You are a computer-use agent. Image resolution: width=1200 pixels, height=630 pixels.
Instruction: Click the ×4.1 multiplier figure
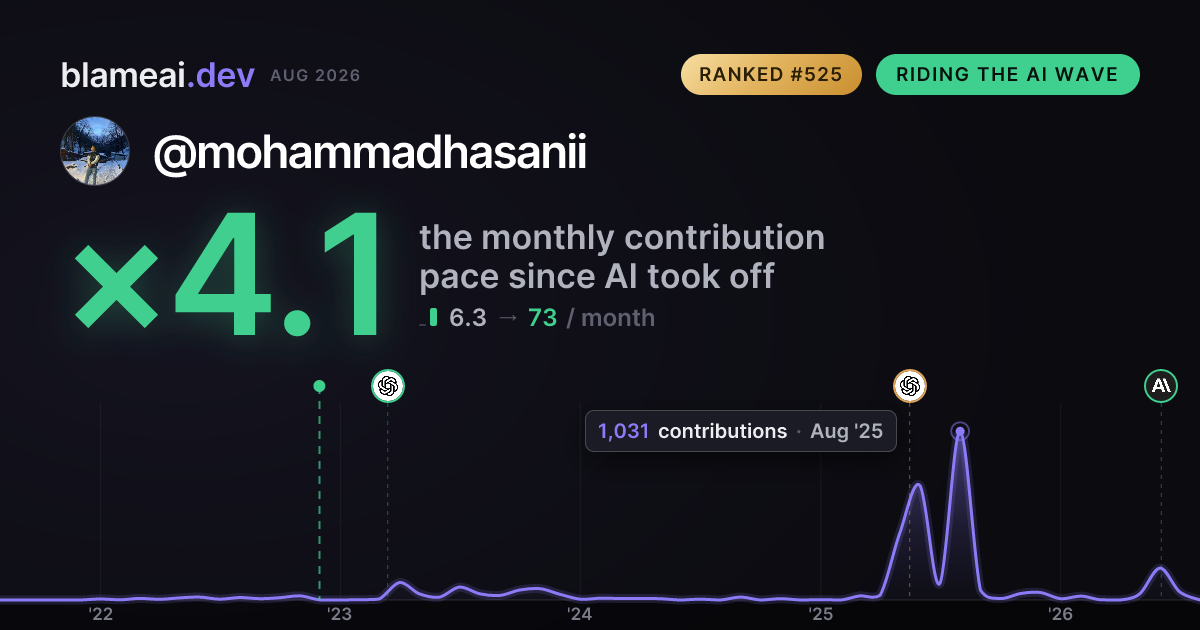[x=228, y=275]
